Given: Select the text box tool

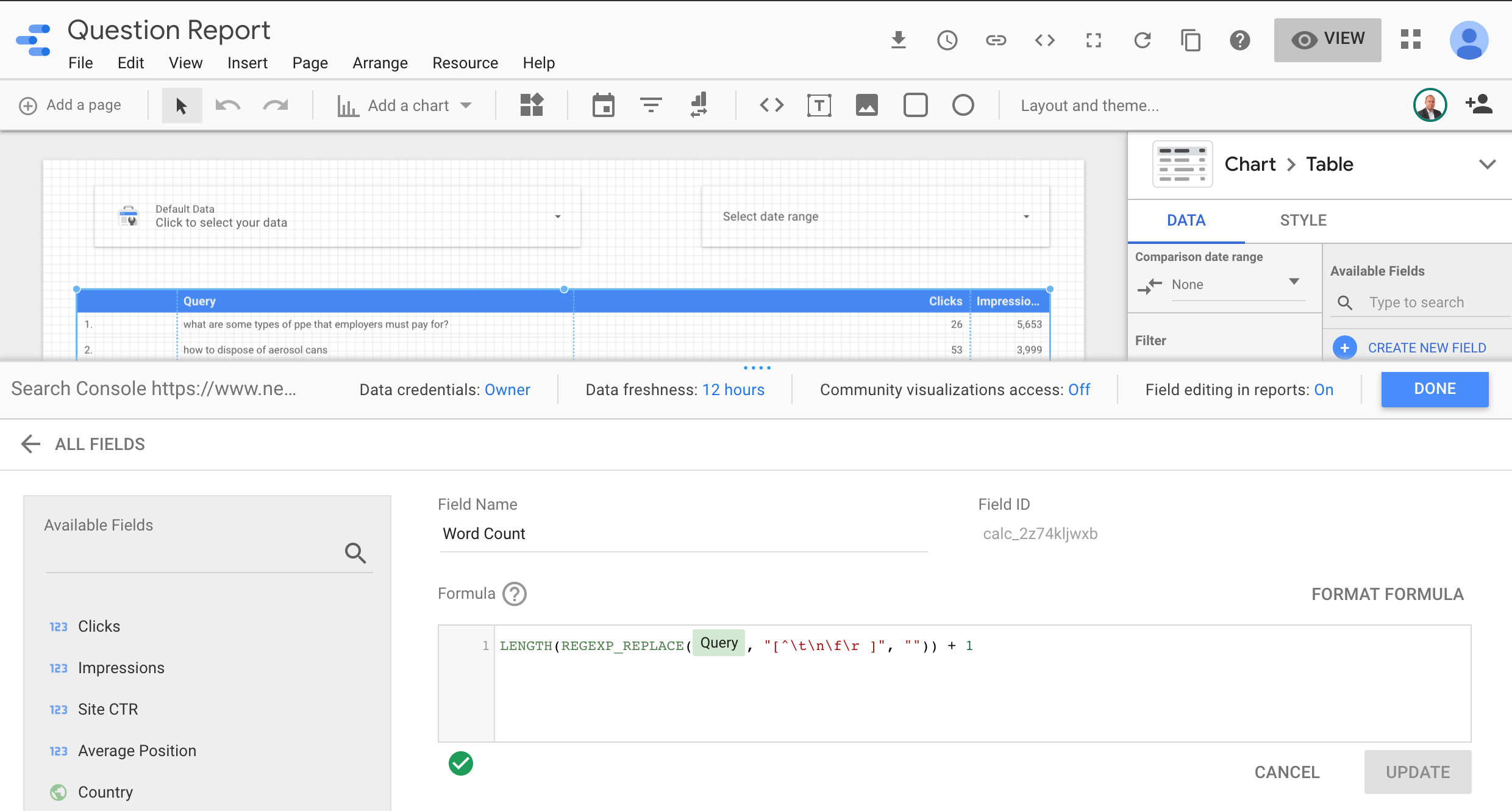Looking at the screenshot, I should [x=819, y=105].
